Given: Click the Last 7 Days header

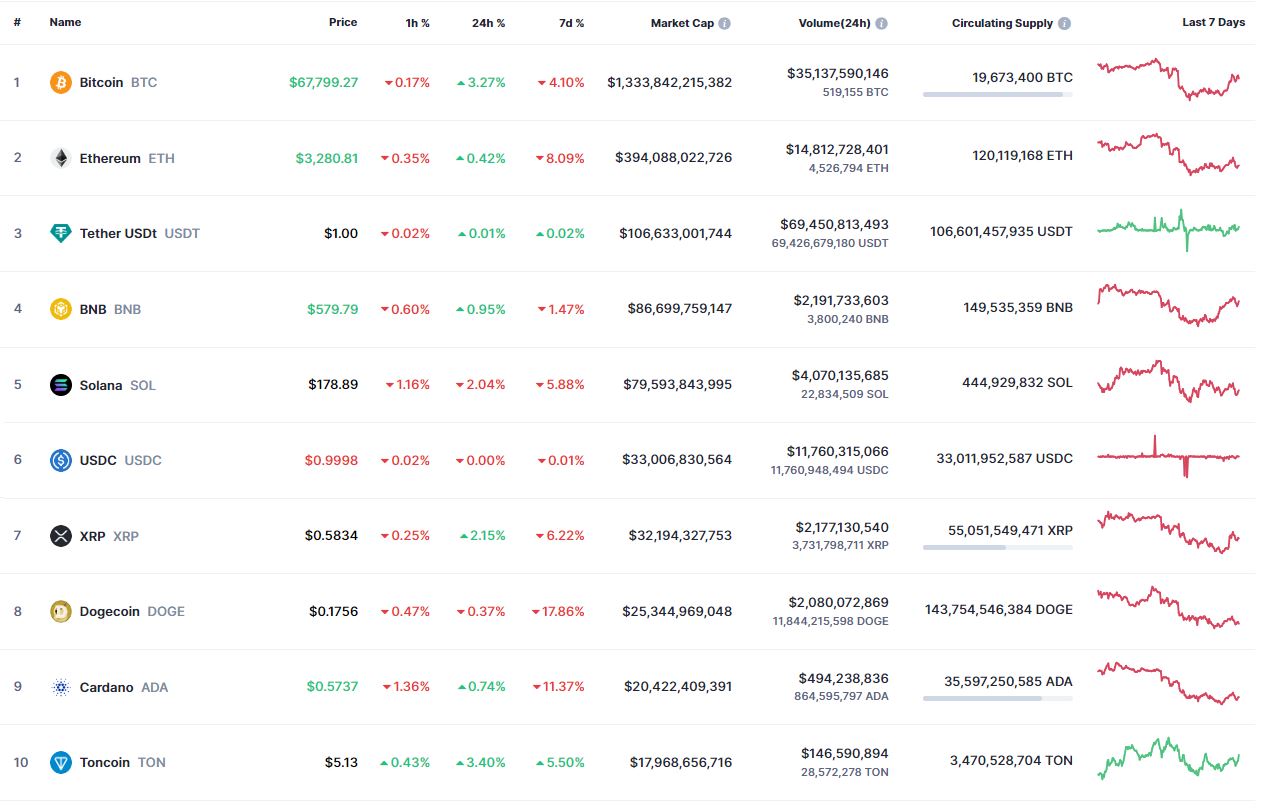Looking at the screenshot, I should tap(1213, 22).
